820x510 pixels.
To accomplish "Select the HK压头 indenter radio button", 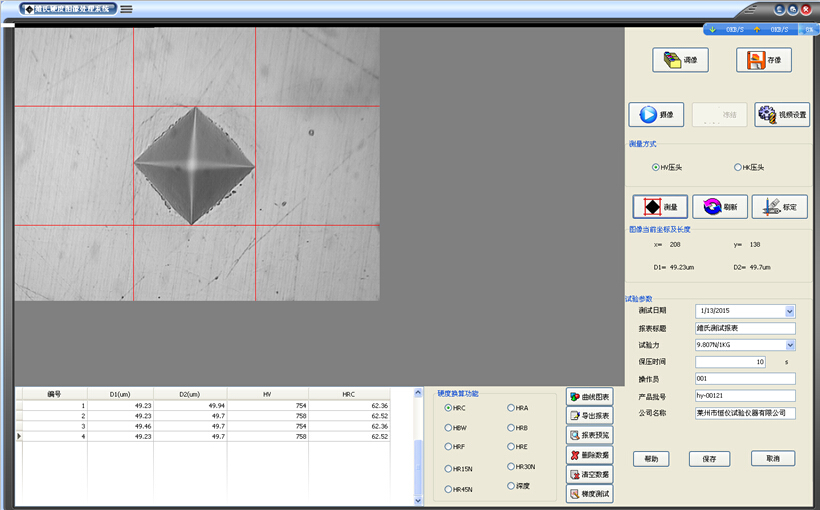I will point(737,167).
